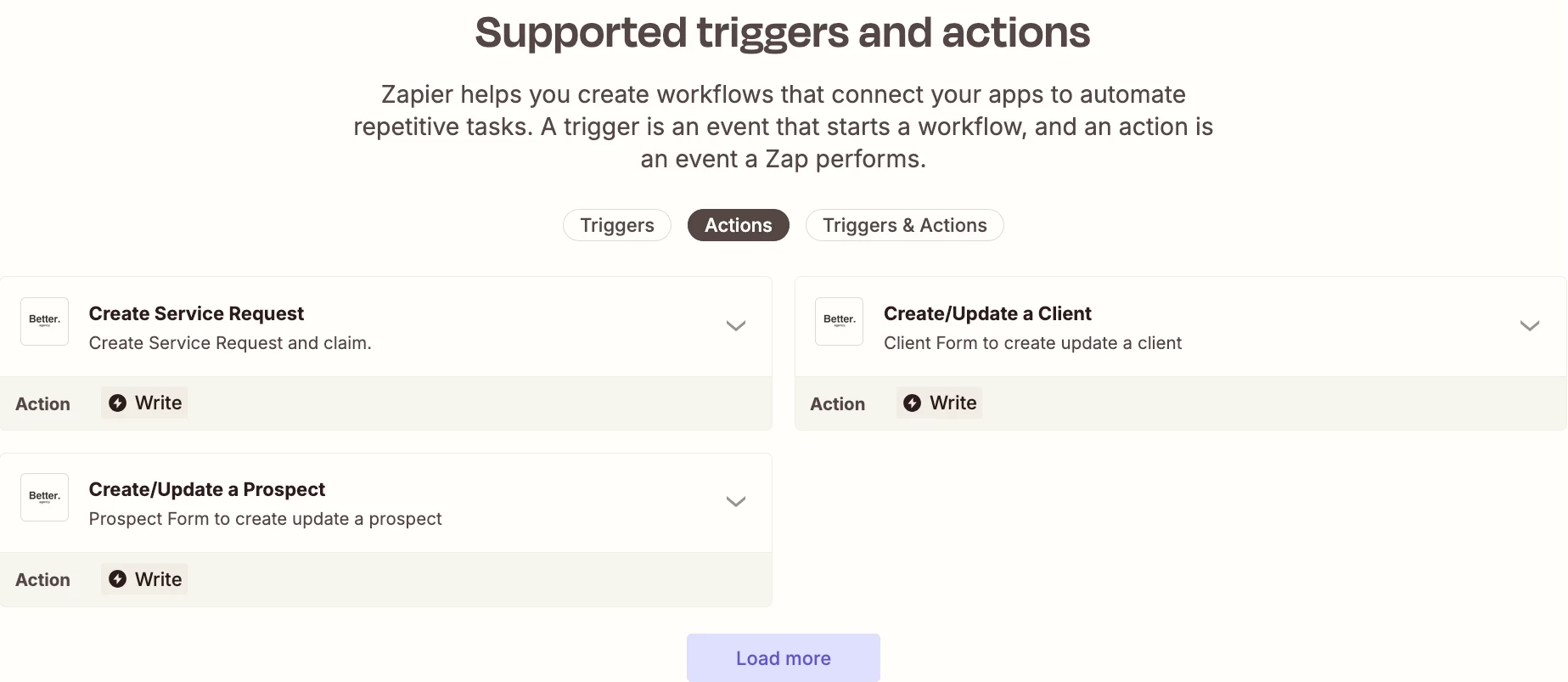
Task: Expand the Create/Update a Client chevron
Action: tap(1530, 326)
